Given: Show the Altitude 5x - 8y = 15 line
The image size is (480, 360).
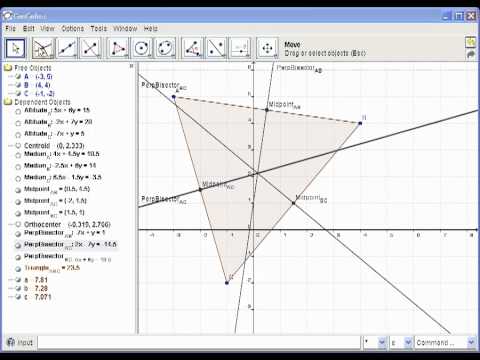Looking at the screenshot, I should (18, 111).
